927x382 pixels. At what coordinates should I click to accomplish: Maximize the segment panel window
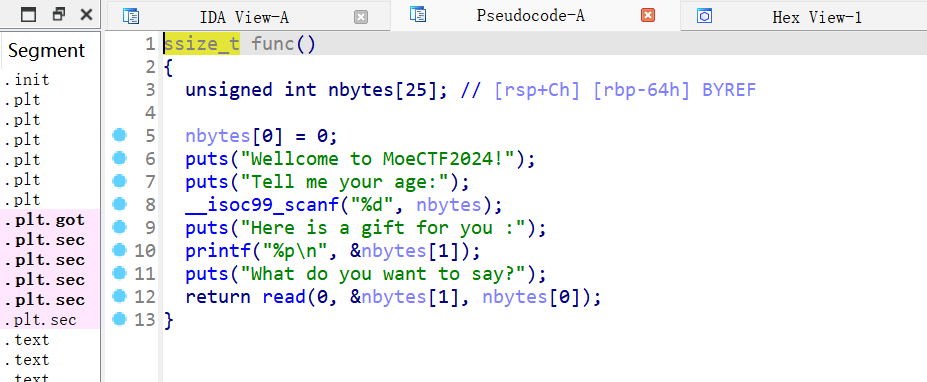pyautogui.click(x=28, y=15)
